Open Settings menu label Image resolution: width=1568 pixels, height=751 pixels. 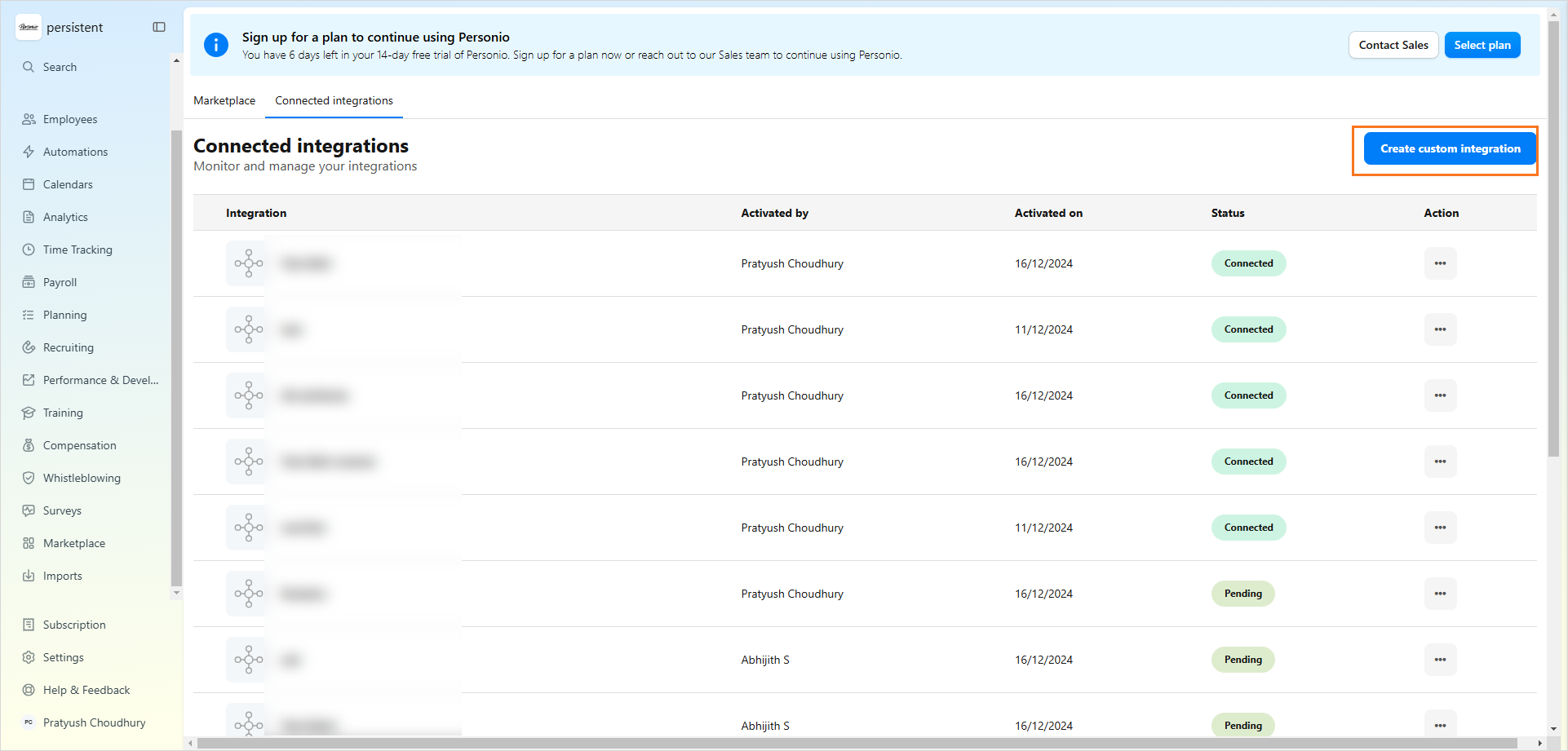click(x=64, y=657)
